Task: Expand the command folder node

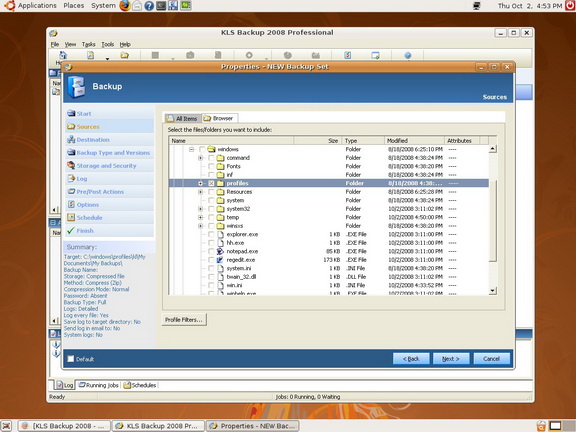Action: tap(200, 158)
